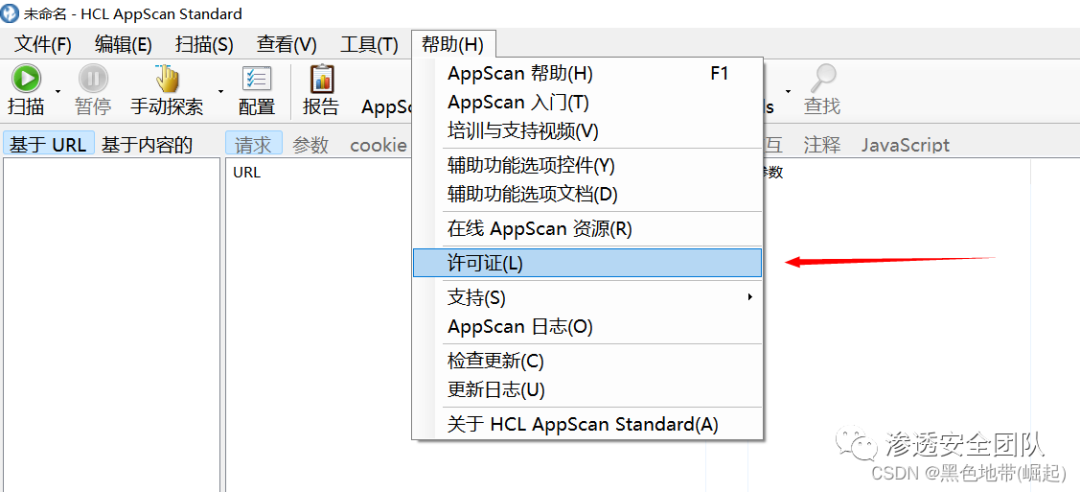1080x492 pixels.
Task: Select the 参数 (Parameters) tab
Action: [311, 145]
